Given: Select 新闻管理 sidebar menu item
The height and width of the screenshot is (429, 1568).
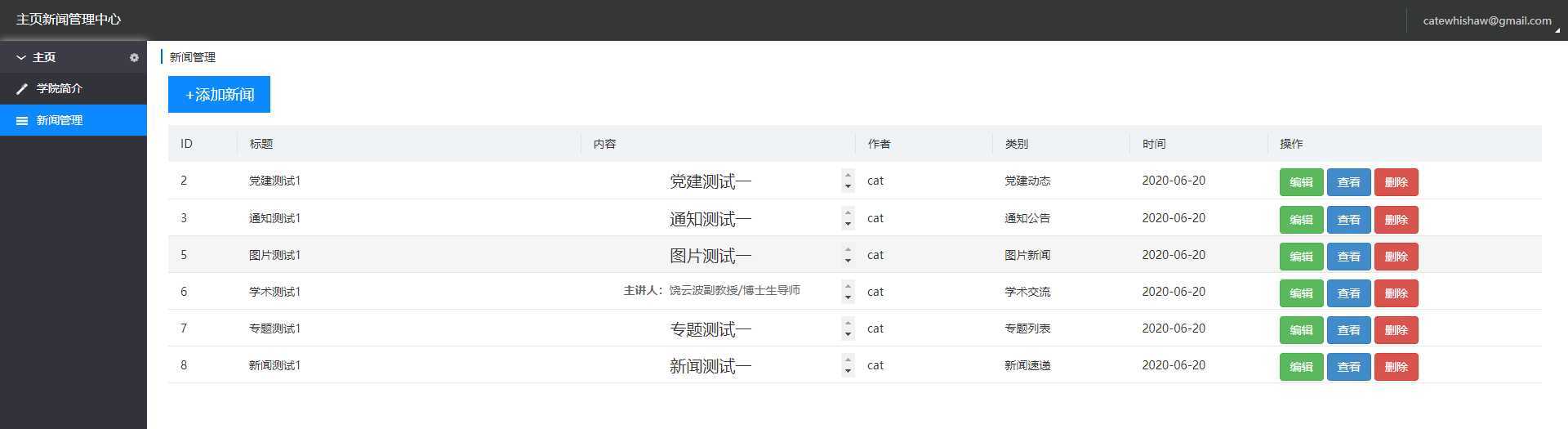Looking at the screenshot, I should pos(73,120).
